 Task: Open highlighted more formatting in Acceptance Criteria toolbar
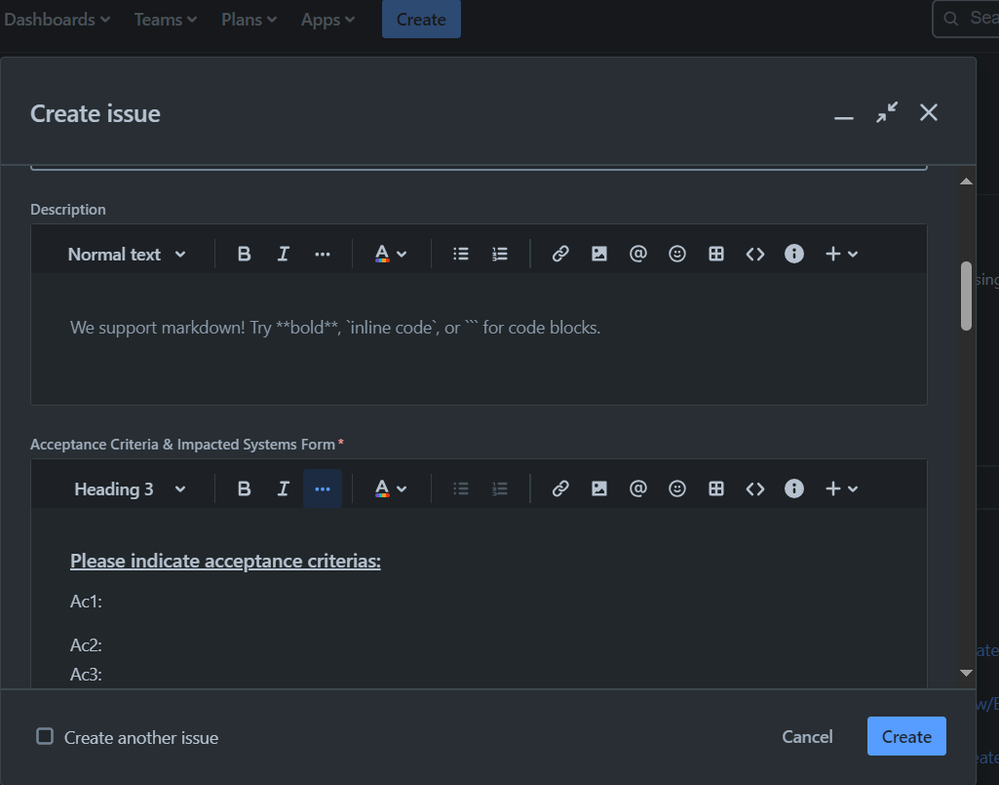pos(322,489)
